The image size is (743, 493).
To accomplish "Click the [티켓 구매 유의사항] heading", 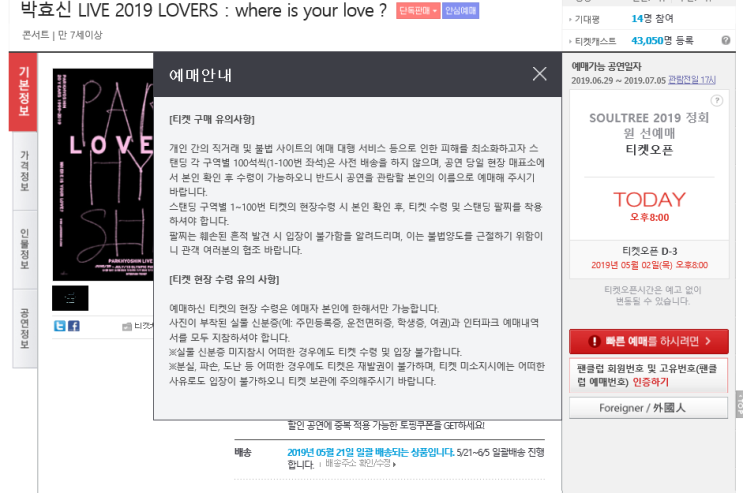I will pos(212,119).
